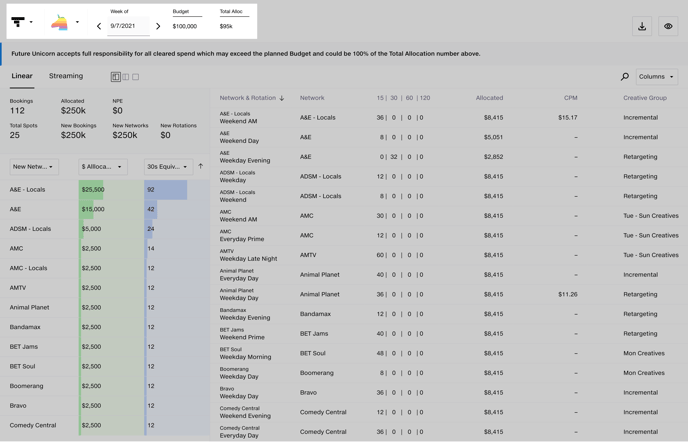Go to previous week arrow
The width and height of the screenshot is (688, 442).
point(99,26)
